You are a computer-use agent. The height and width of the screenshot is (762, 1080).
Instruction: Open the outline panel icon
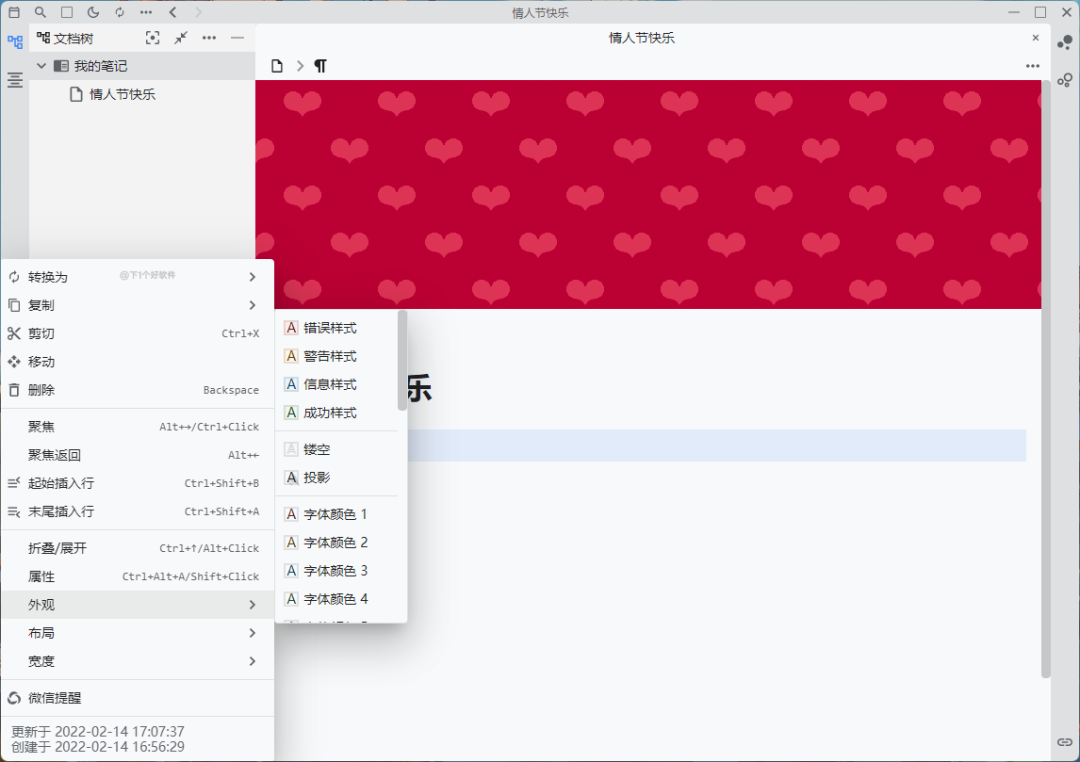[x=14, y=81]
